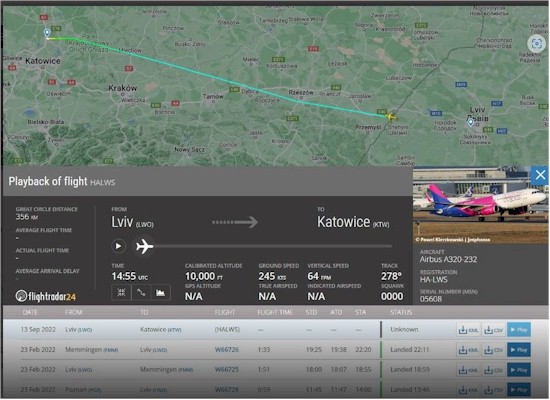This screenshot has height=400, width=550.
Task: Open flight number W66726 link
Action: pyautogui.click(x=227, y=350)
